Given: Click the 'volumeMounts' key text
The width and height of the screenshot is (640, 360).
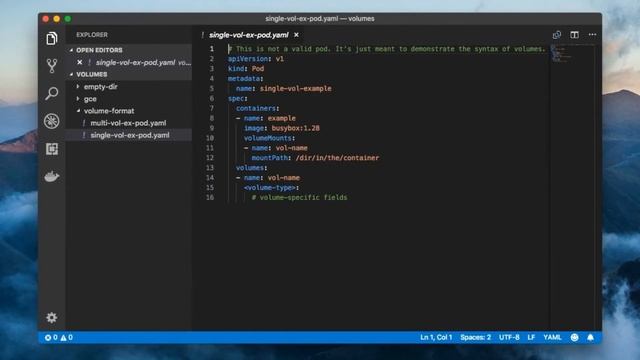Looking at the screenshot, I should point(268,138).
